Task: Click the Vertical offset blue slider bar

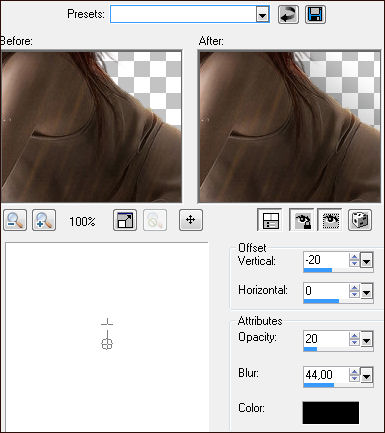Action: tap(318, 270)
